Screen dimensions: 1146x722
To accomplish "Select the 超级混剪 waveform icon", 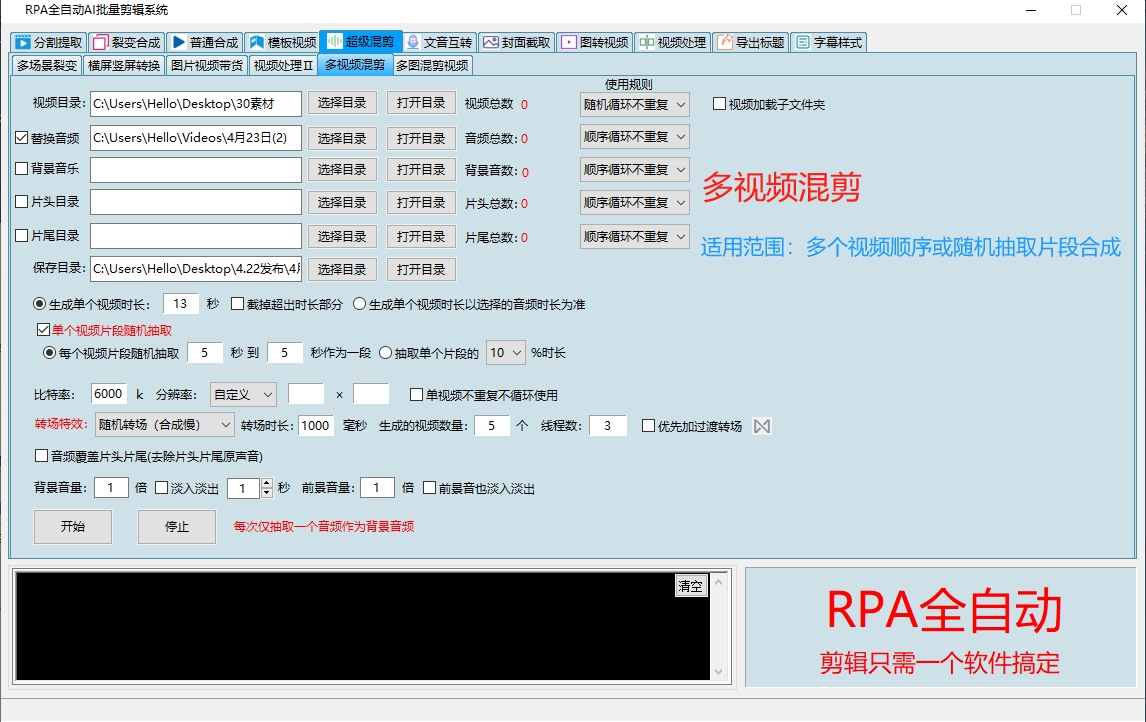I will pos(333,42).
